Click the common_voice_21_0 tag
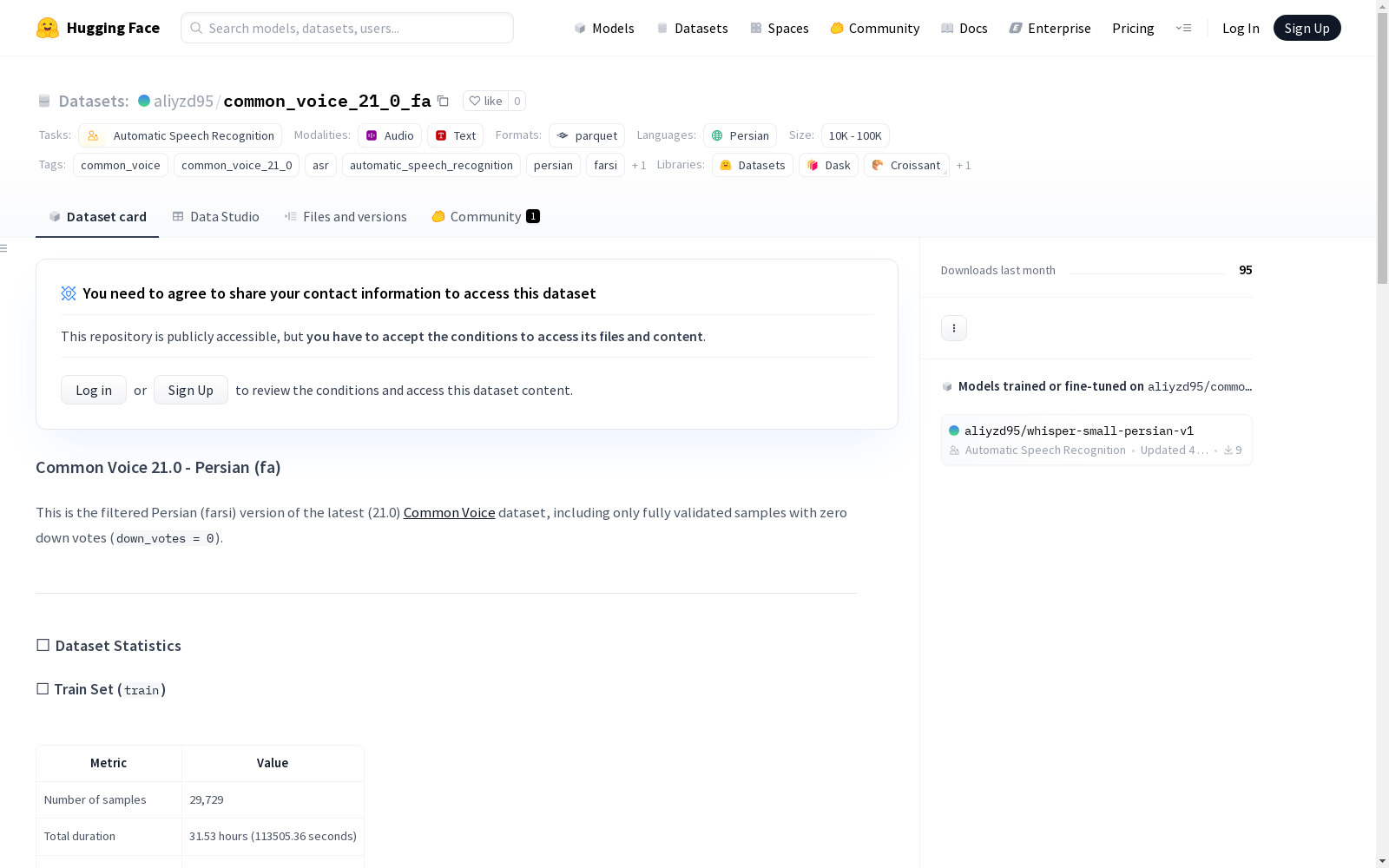This screenshot has height=868, width=1389. (x=237, y=165)
